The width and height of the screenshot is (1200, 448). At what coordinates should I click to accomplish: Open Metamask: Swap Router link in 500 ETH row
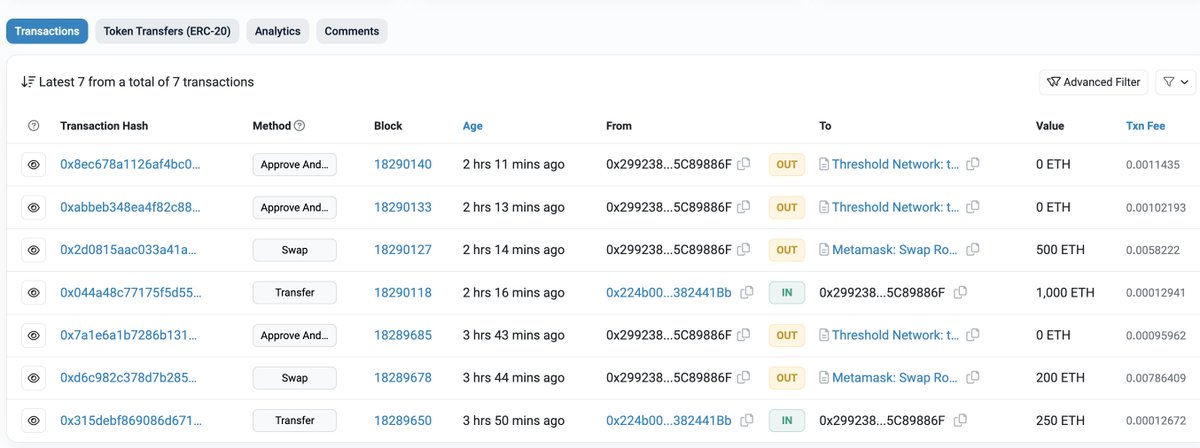pyautogui.click(x=895, y=250)
